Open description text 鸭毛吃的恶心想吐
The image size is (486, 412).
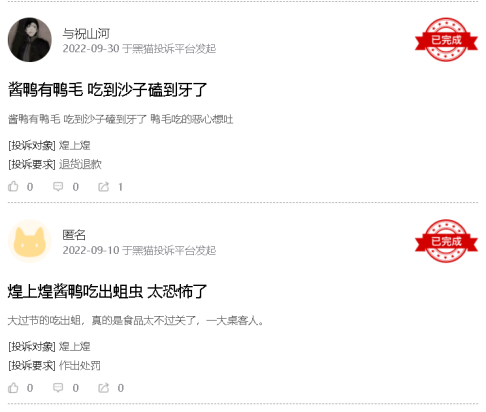tap(192, 119)
